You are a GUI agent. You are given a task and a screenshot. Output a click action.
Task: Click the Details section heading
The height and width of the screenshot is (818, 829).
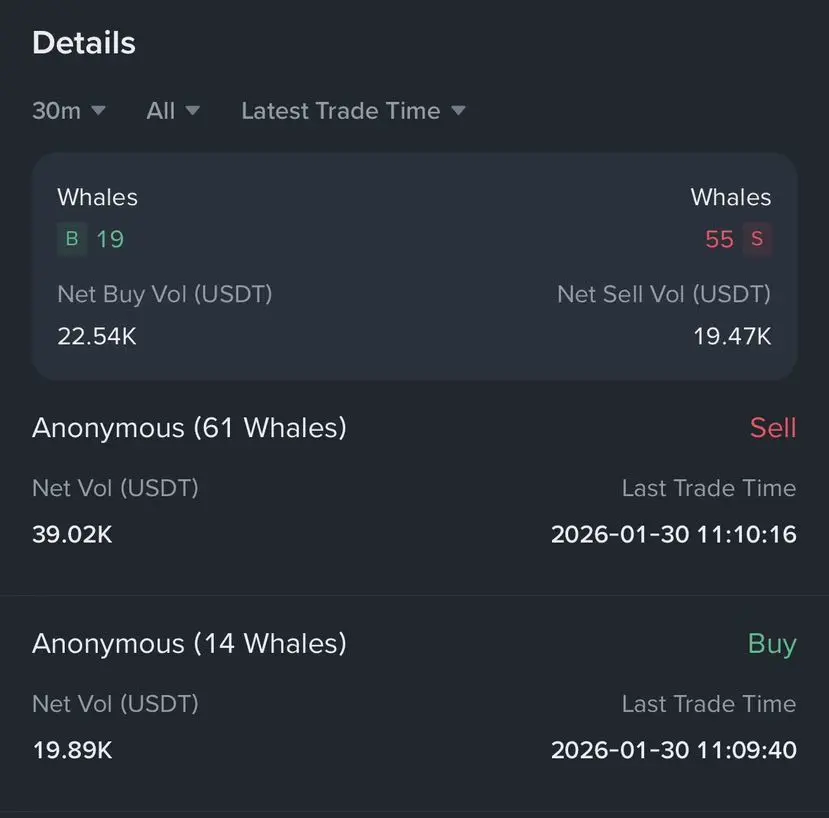pyautogui.click(x=84, y=43)
